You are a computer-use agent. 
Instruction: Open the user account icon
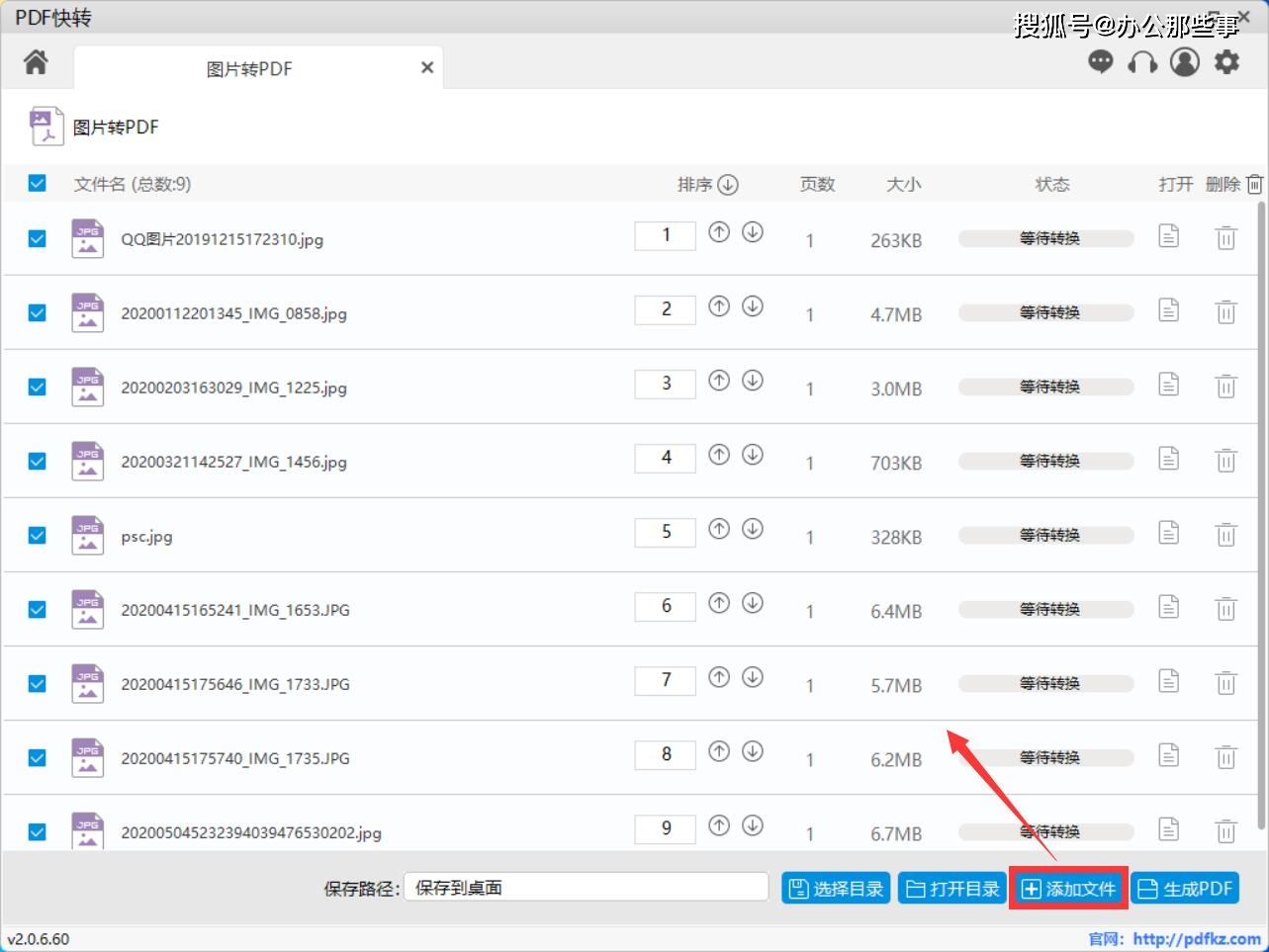1185,62
